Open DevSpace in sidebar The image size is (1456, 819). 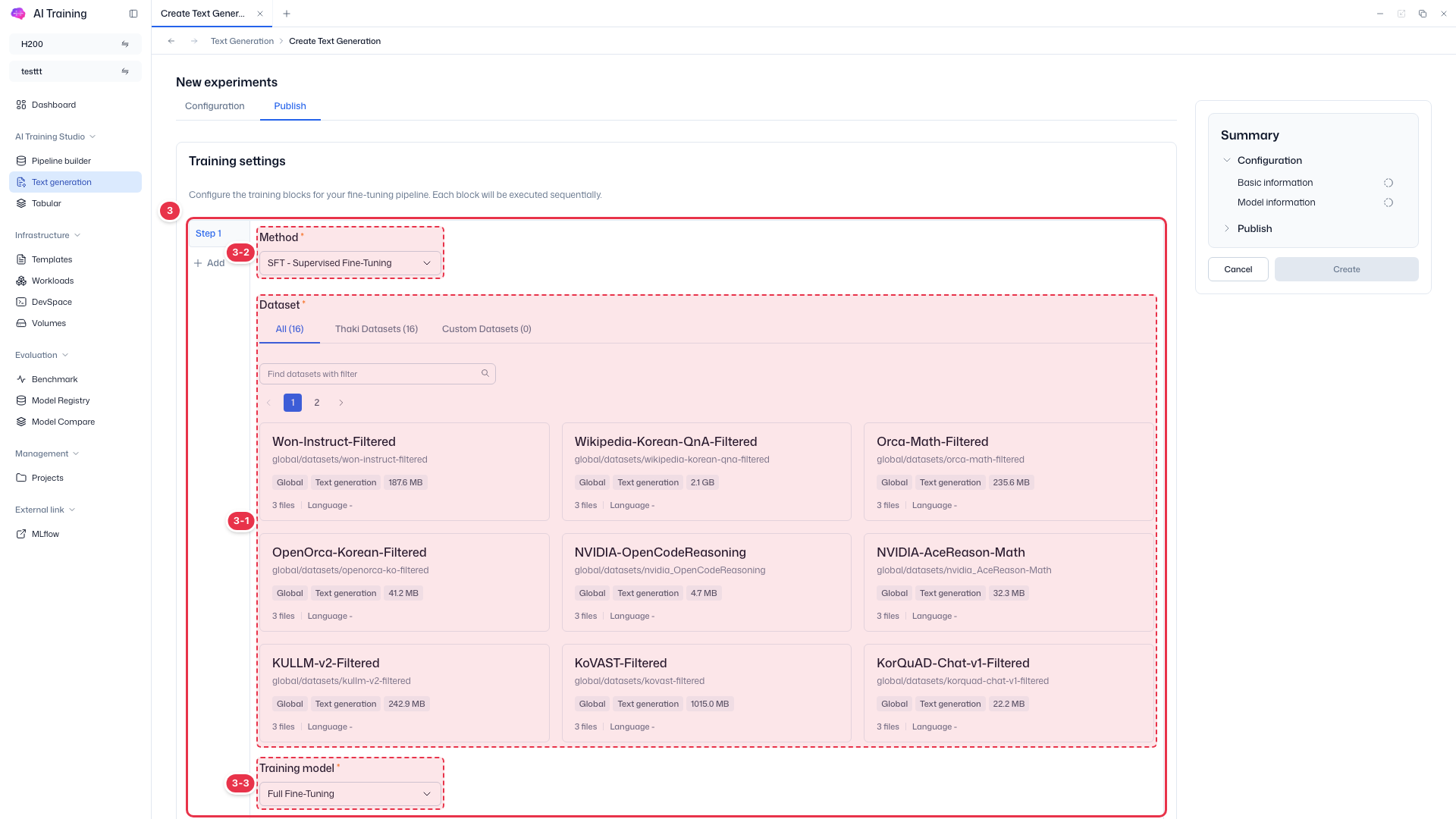point(75,302)
